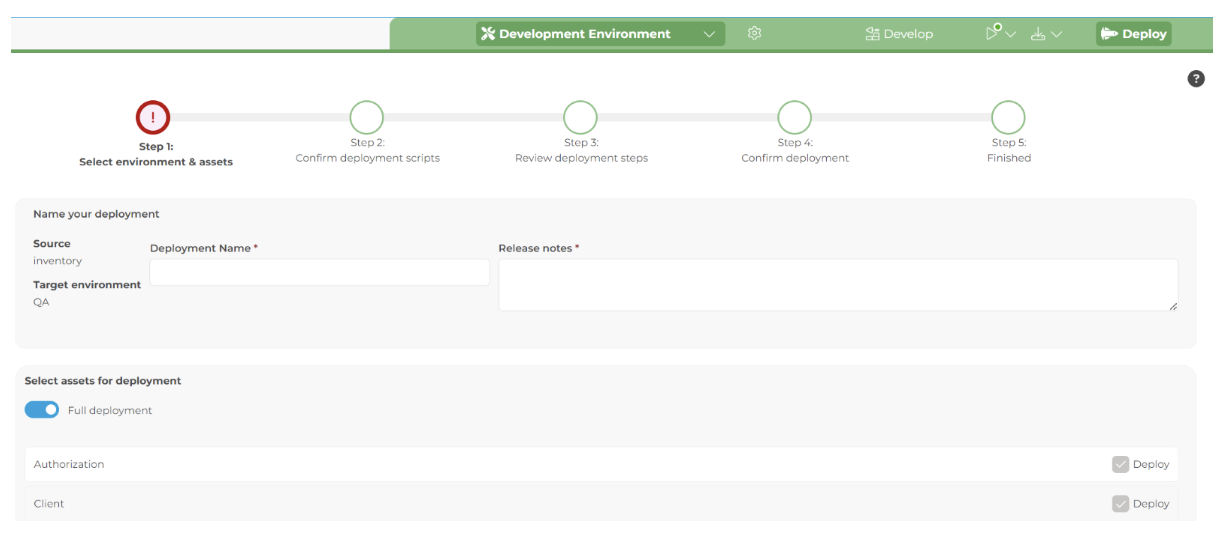This screenshot has height=544, width=1222.
Task: Expand the chevron next to run icon
Action: click(1011, 34)
